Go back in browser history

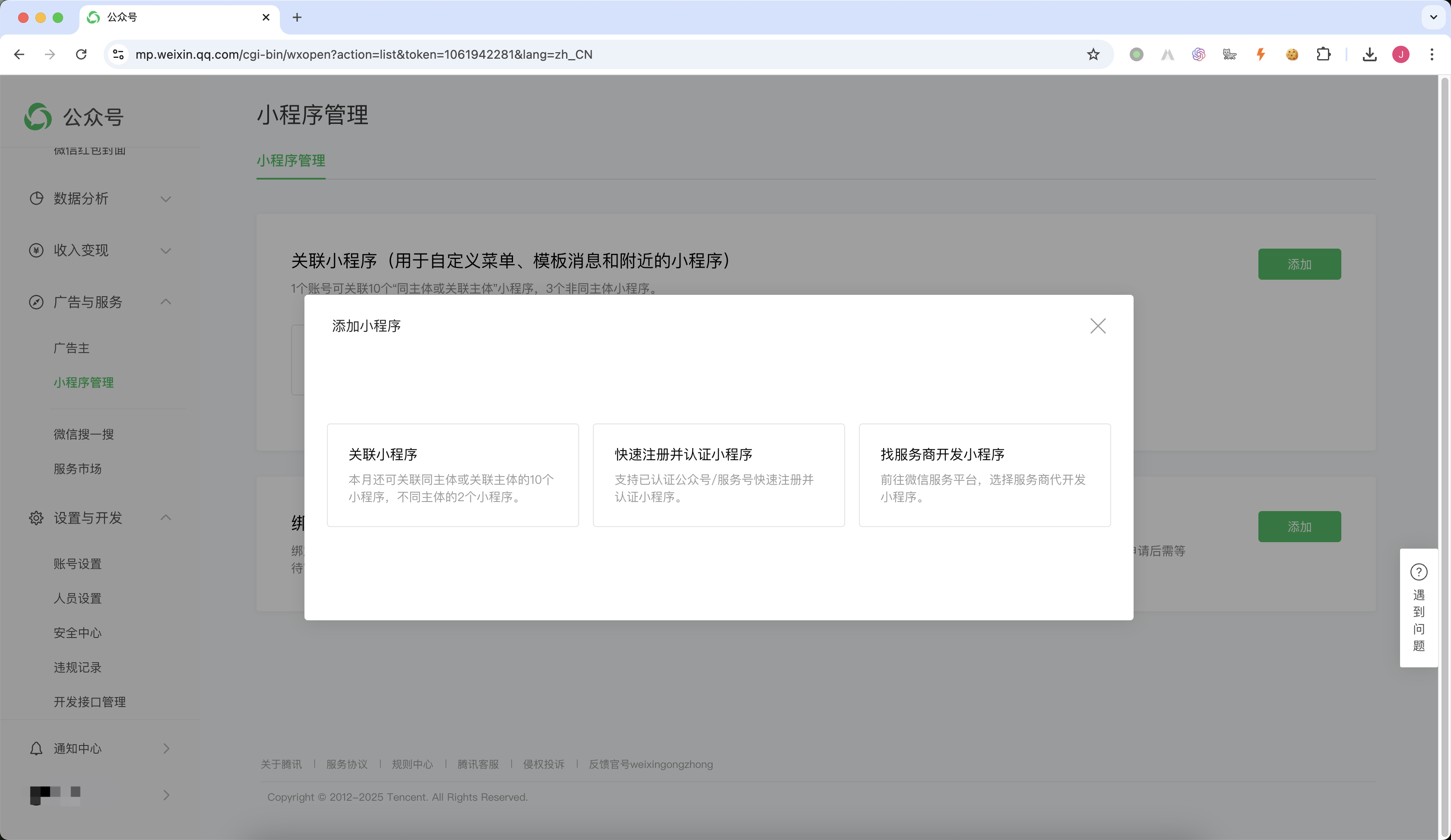(x=19, y=54)
